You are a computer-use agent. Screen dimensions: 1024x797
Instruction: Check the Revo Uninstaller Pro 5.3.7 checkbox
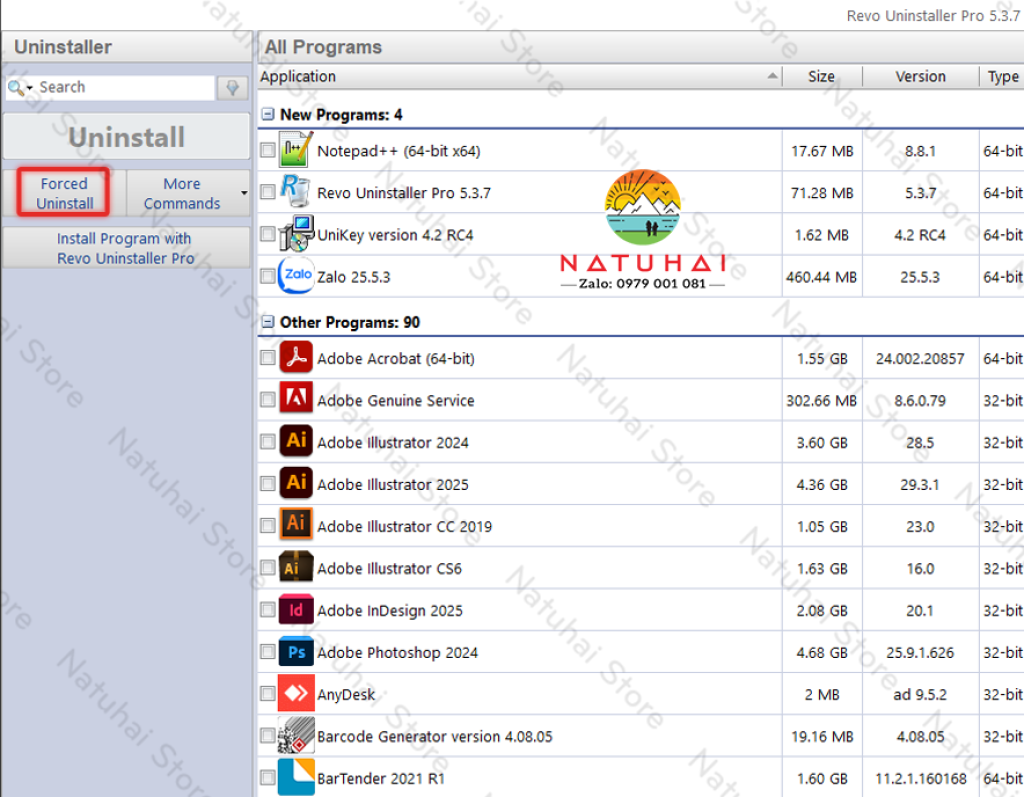point(267,192)
